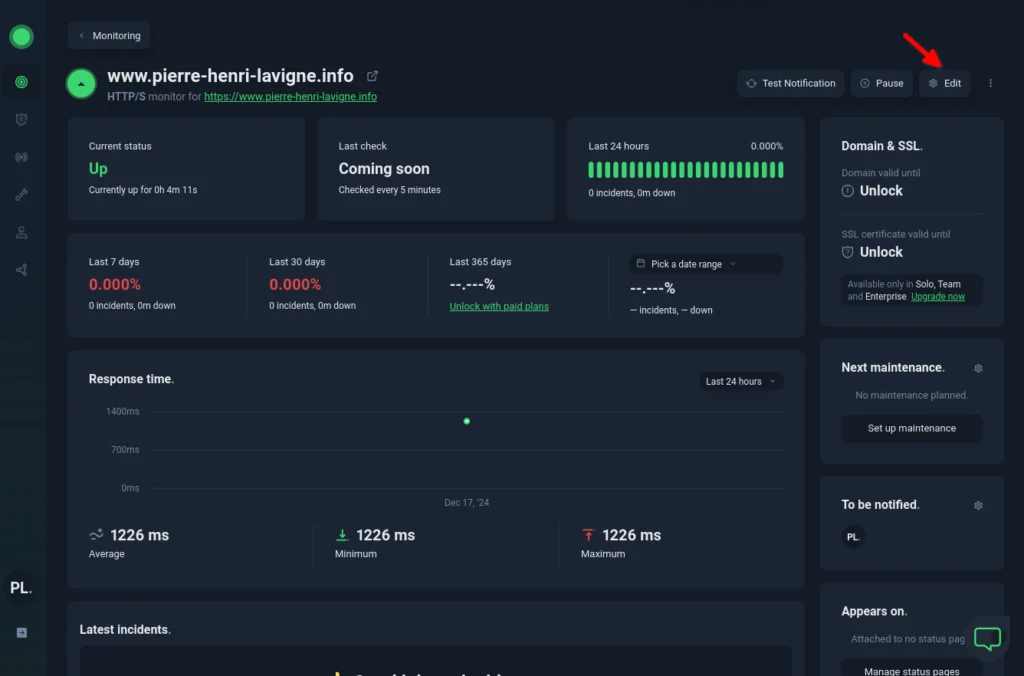Click the gear icon next to To be notified
The height and width of the screenshot is (676, 1024).
point(978,505)
